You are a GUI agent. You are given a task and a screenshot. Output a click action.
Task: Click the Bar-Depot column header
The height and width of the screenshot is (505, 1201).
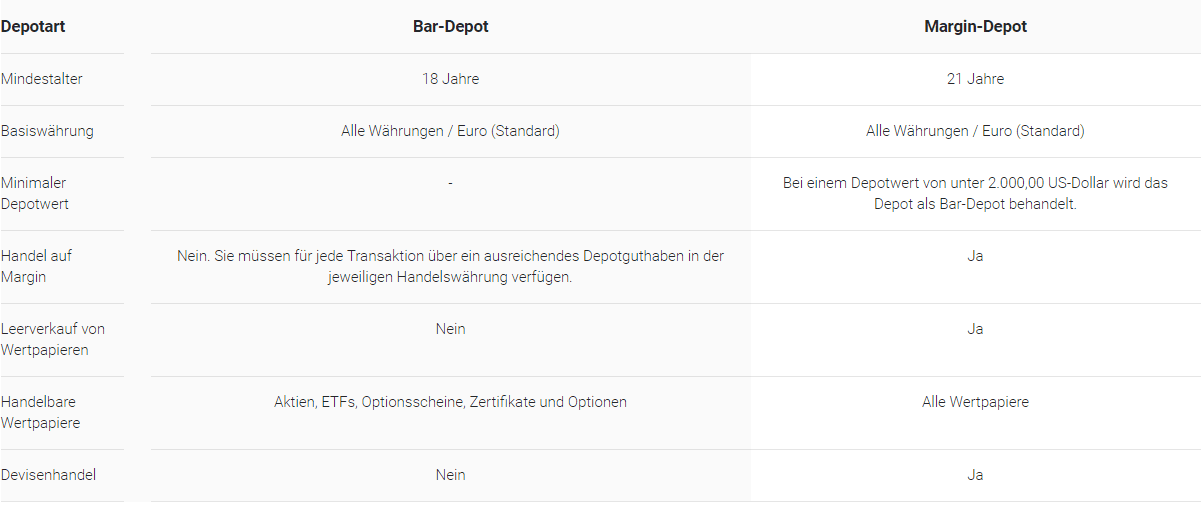tap(450, 27)
